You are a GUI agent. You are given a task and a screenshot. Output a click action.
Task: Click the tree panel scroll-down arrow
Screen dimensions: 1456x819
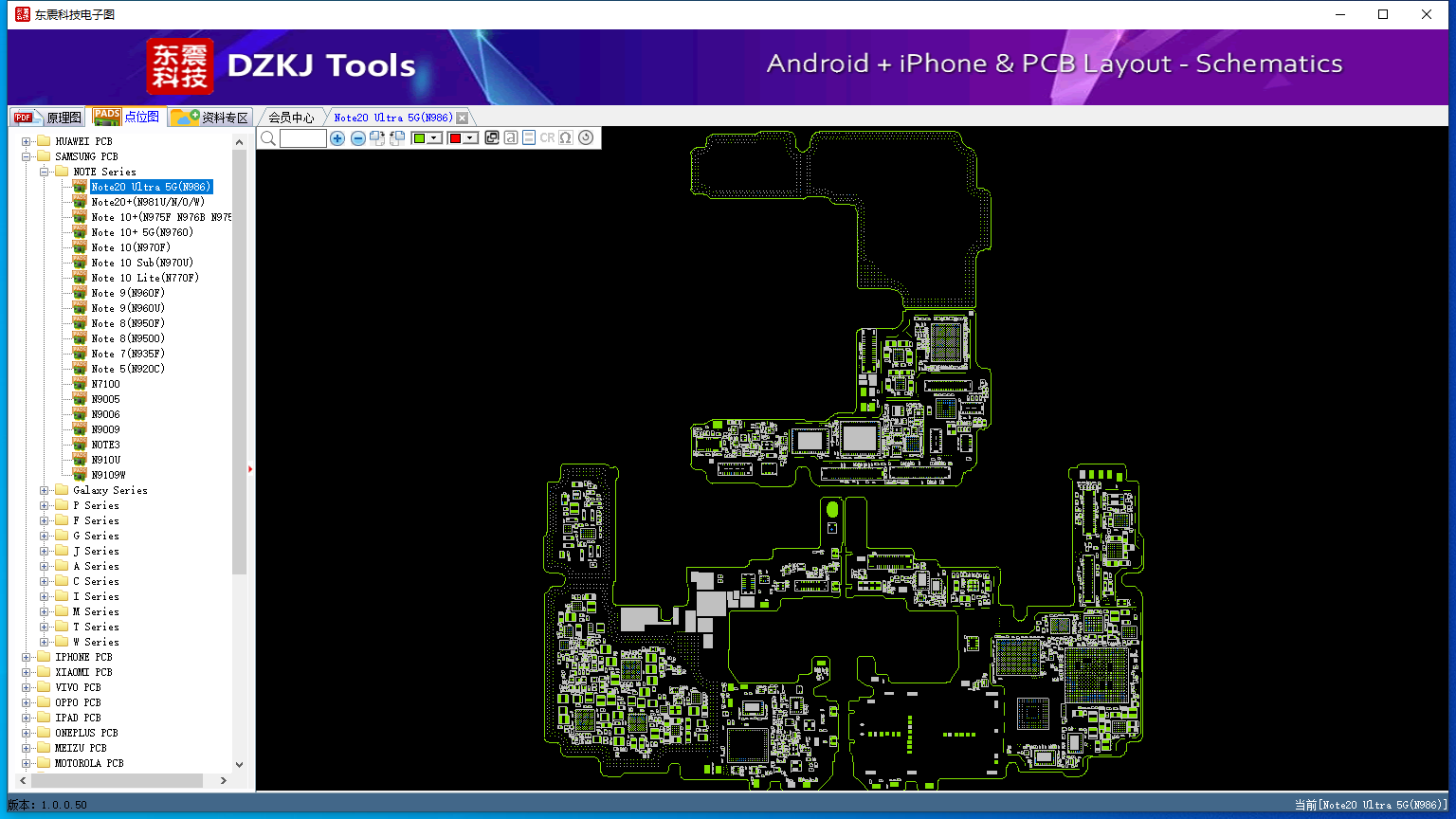[x=239, y=764]
